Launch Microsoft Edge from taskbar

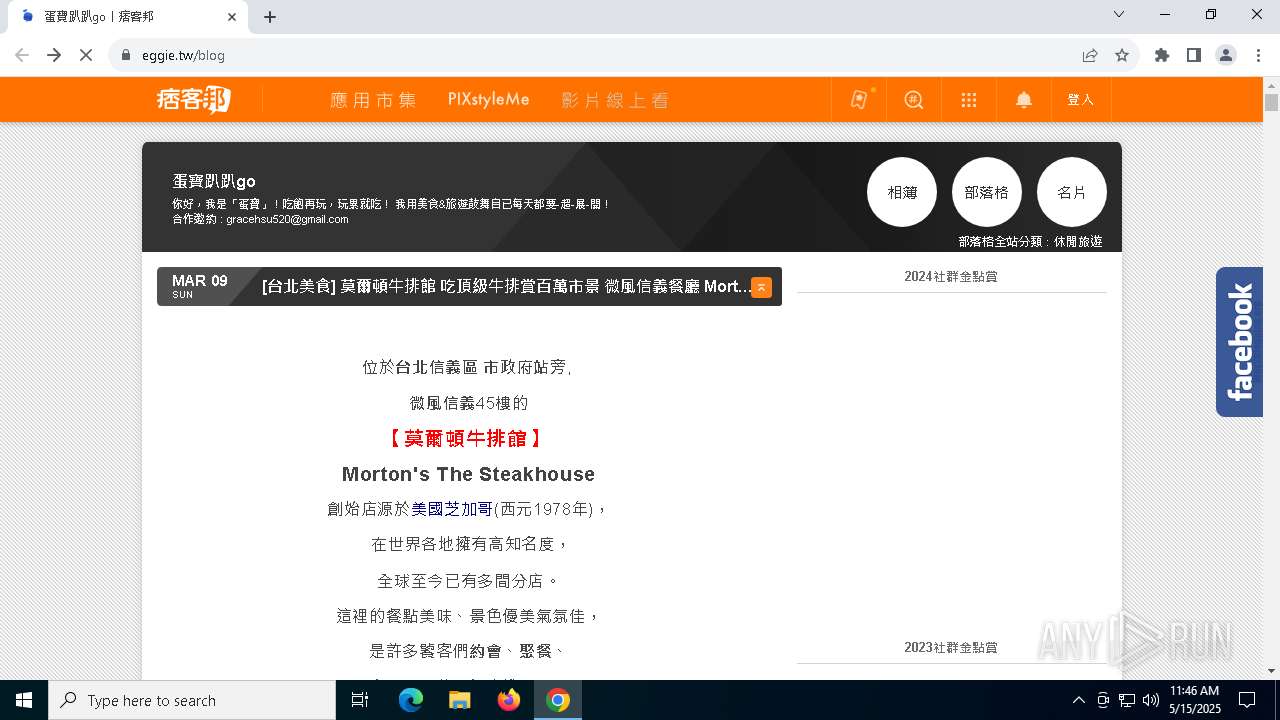(411, 700)
